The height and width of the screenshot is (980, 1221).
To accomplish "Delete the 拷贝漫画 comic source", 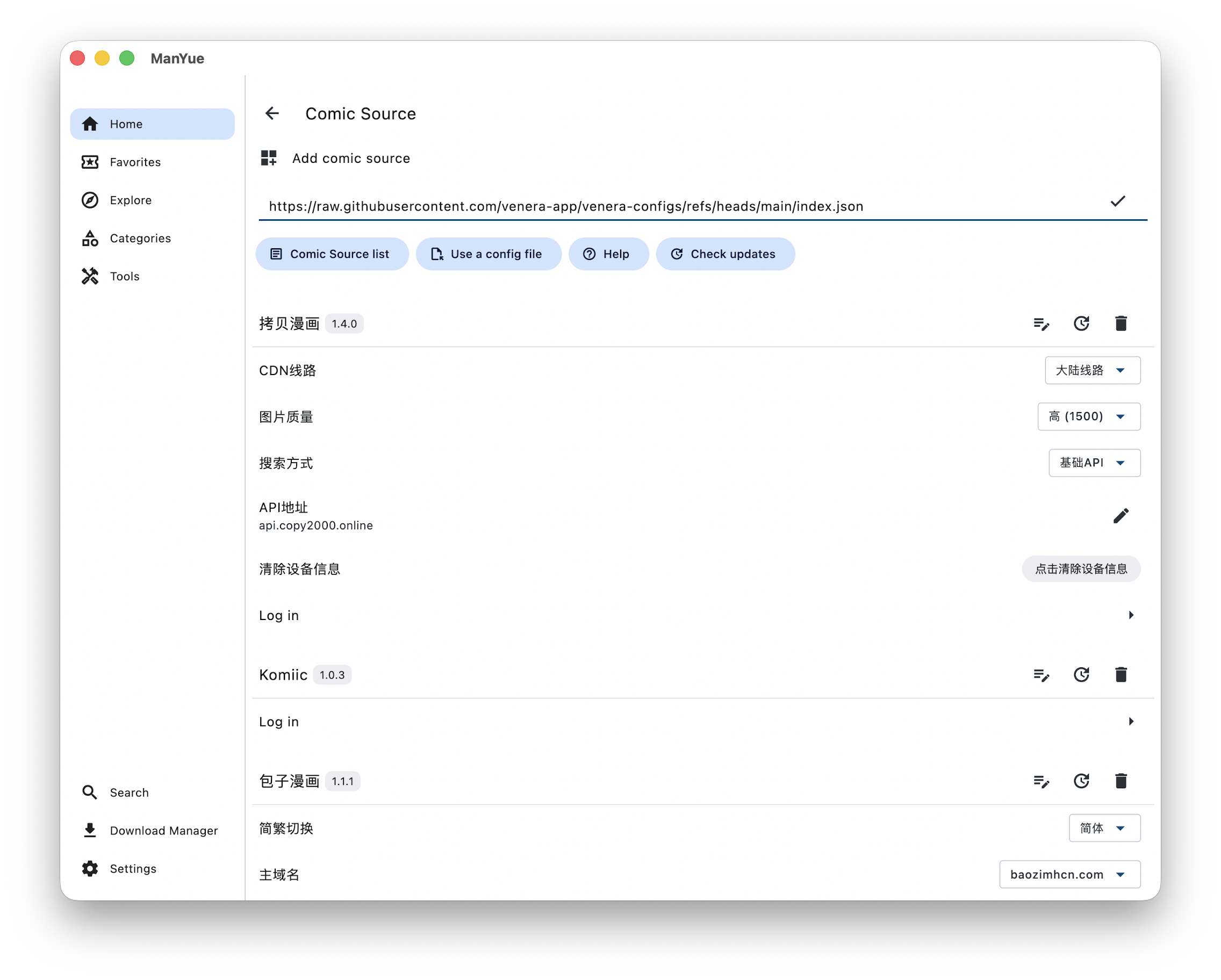I will (x=1120, y=323).
